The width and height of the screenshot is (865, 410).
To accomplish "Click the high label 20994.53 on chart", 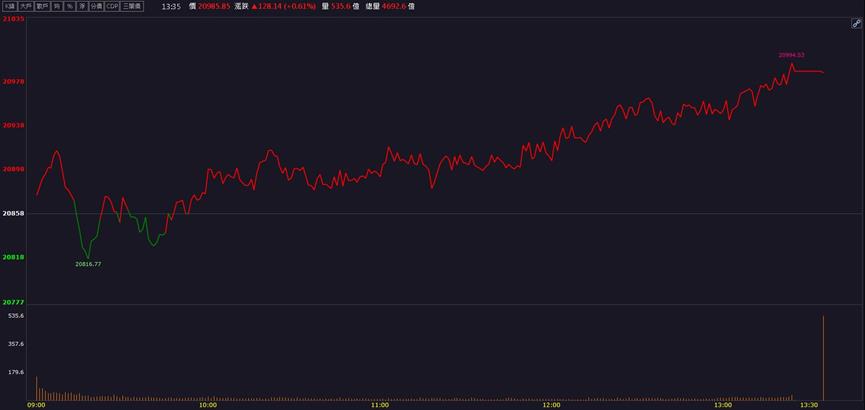I will tap(792, 55).
